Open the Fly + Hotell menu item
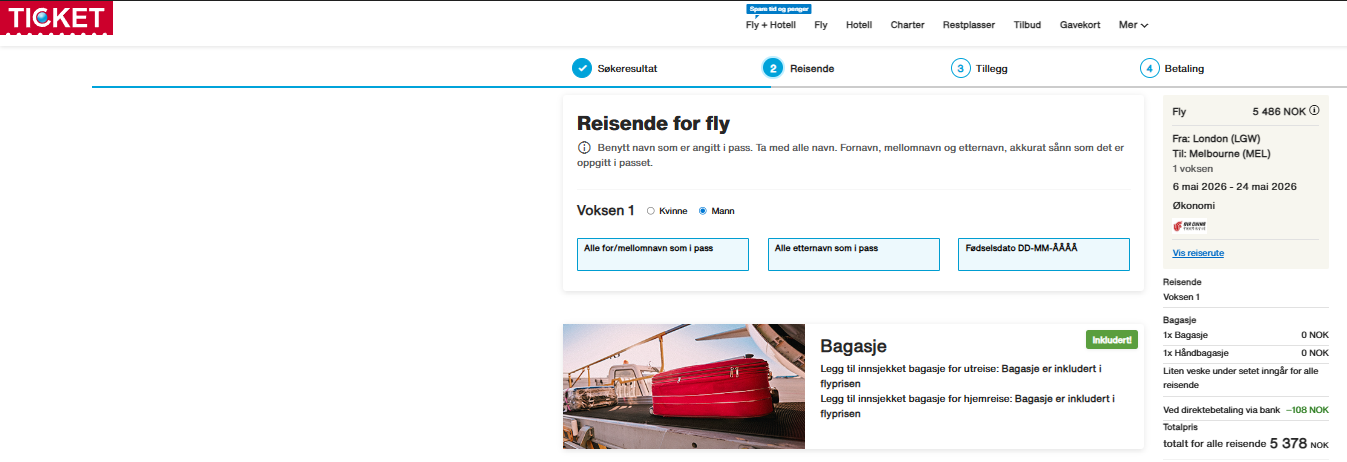 (771, 25)
